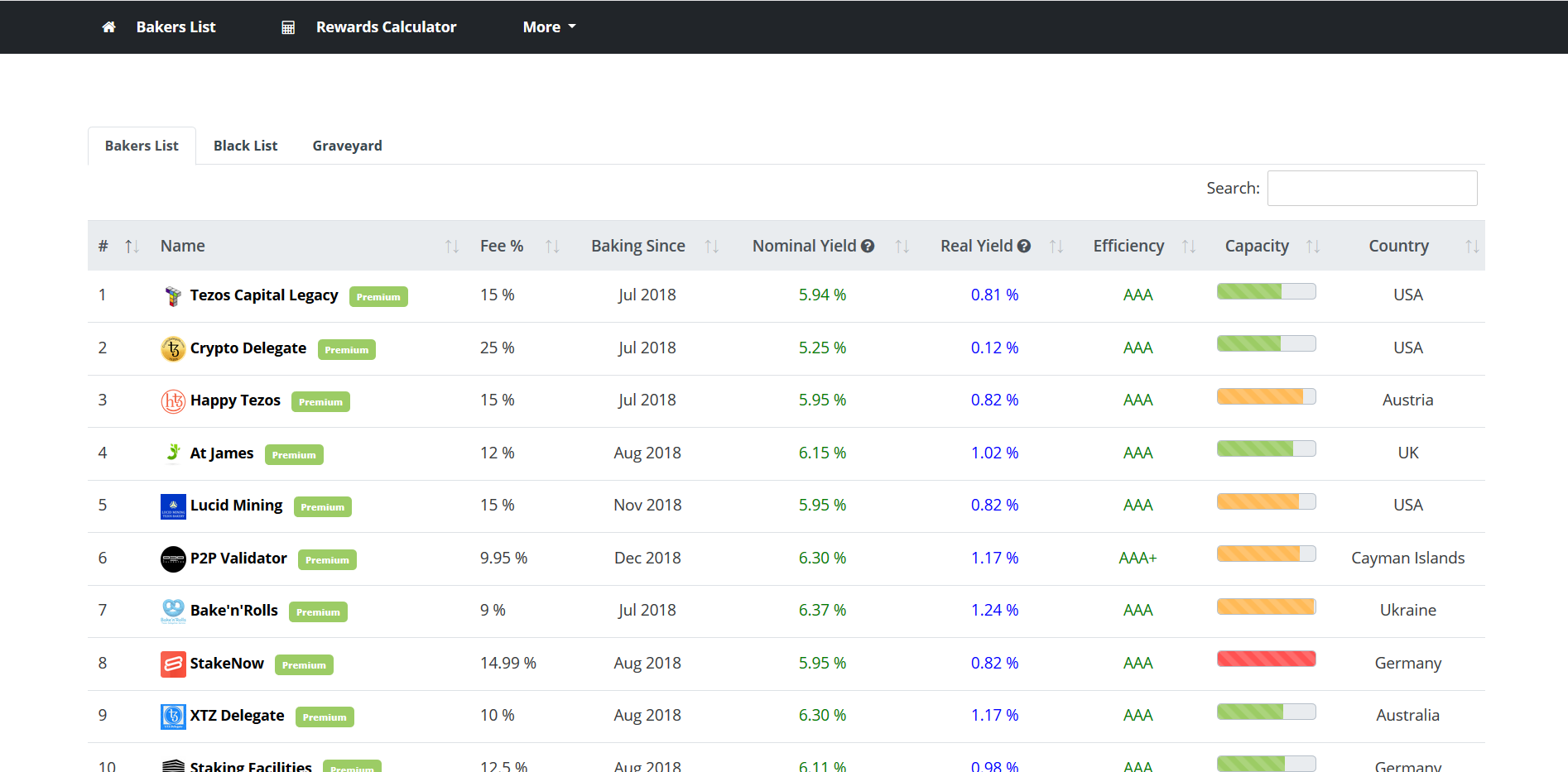Viewport: 1568px width, 772px height.
Task: Open StakeNow baker link
Action: pyautogui.click(x=227, y=664)
